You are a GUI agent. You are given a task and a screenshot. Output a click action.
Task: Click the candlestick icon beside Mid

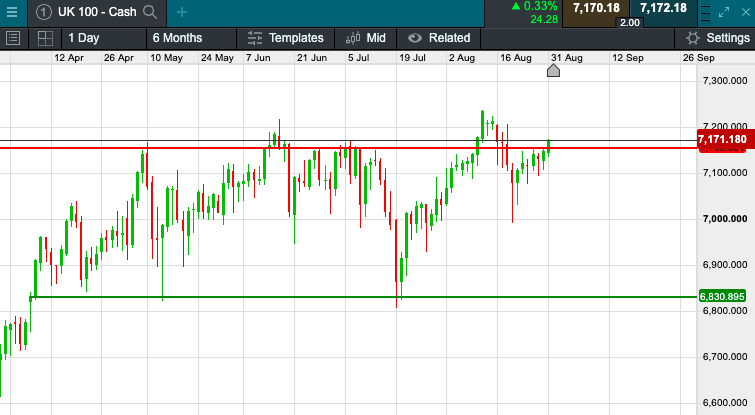(x=352, y=38)
